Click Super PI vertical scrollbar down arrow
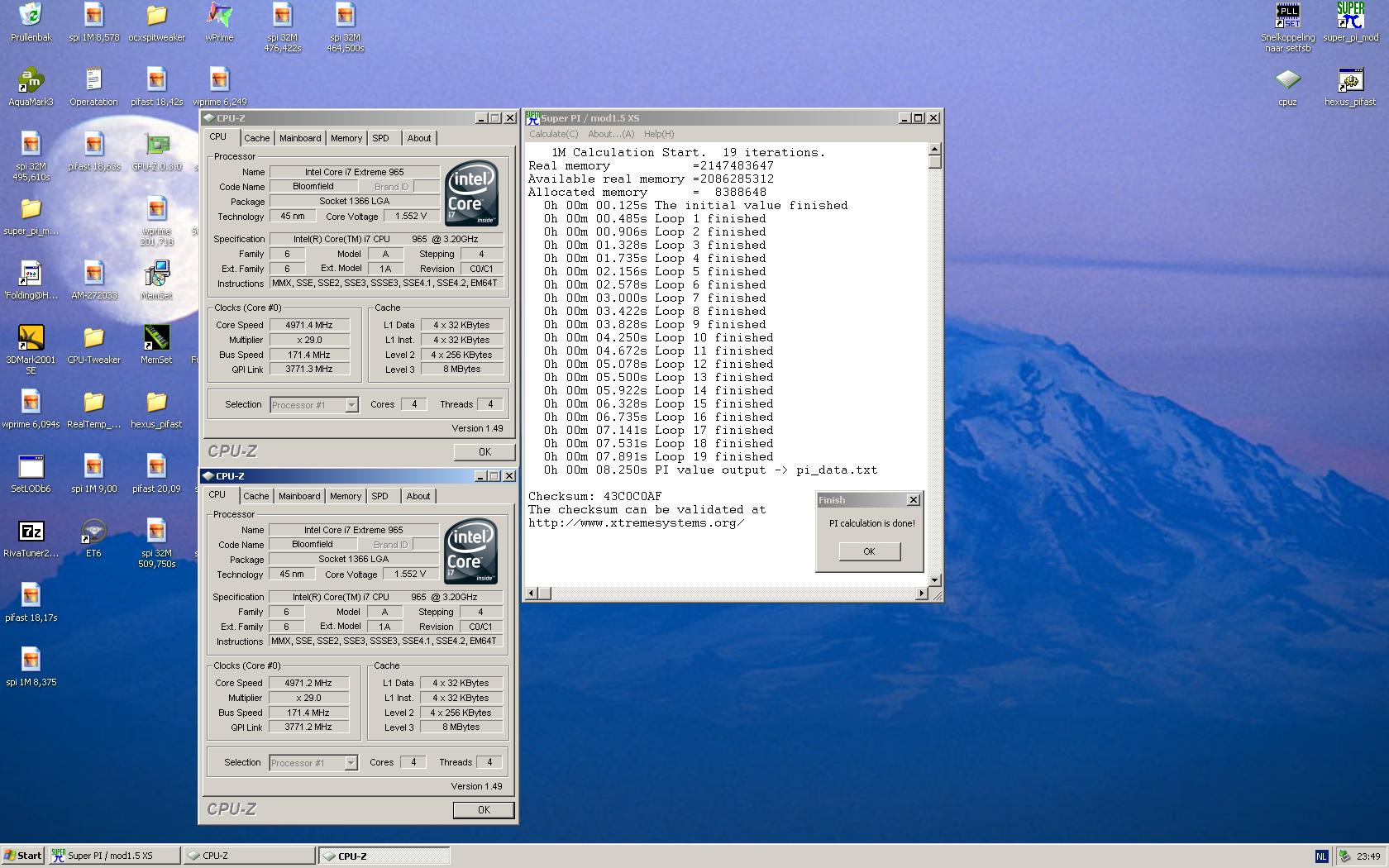1389x868 pixels. (x=935, y=579)
